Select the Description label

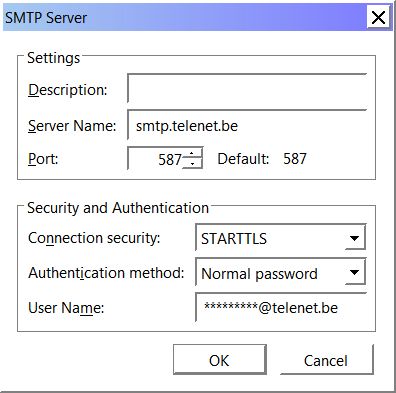pos(68,90)
